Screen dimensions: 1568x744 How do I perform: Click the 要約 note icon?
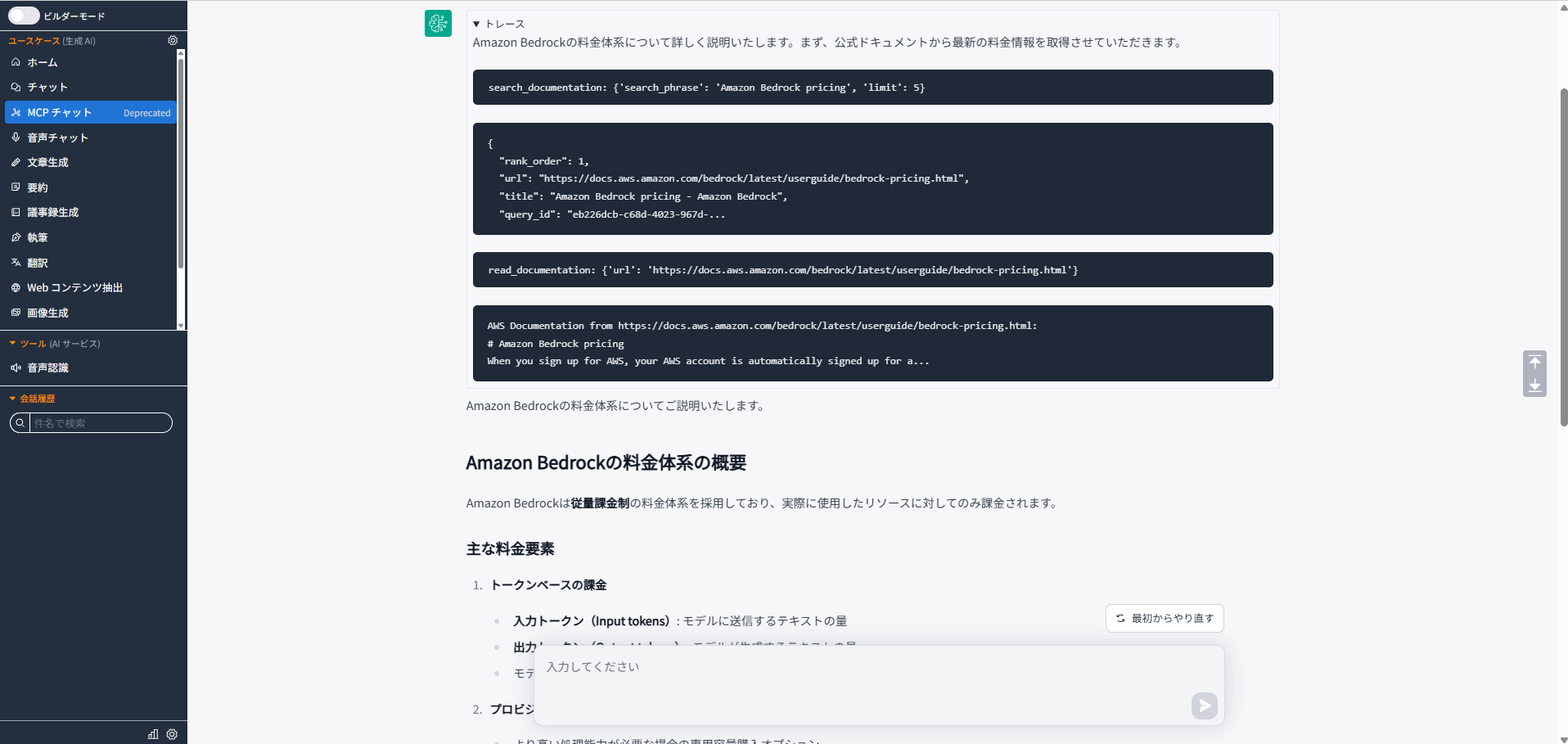click(16, 187)
